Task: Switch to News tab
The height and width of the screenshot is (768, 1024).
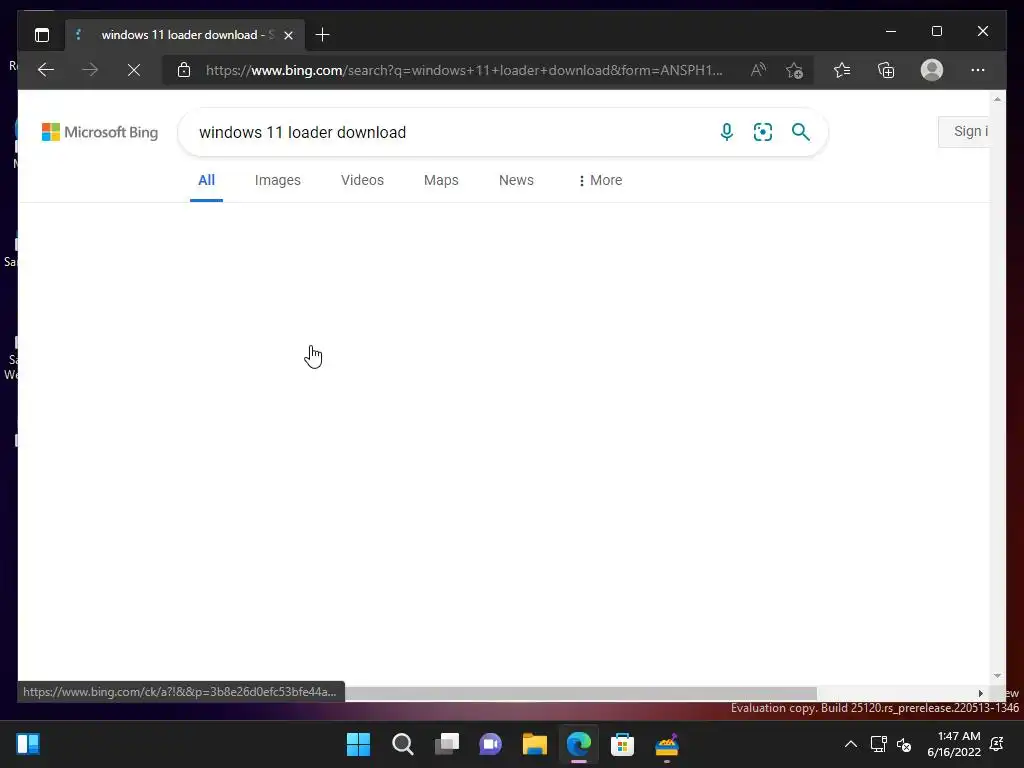Action: click(x=516, y=180)
